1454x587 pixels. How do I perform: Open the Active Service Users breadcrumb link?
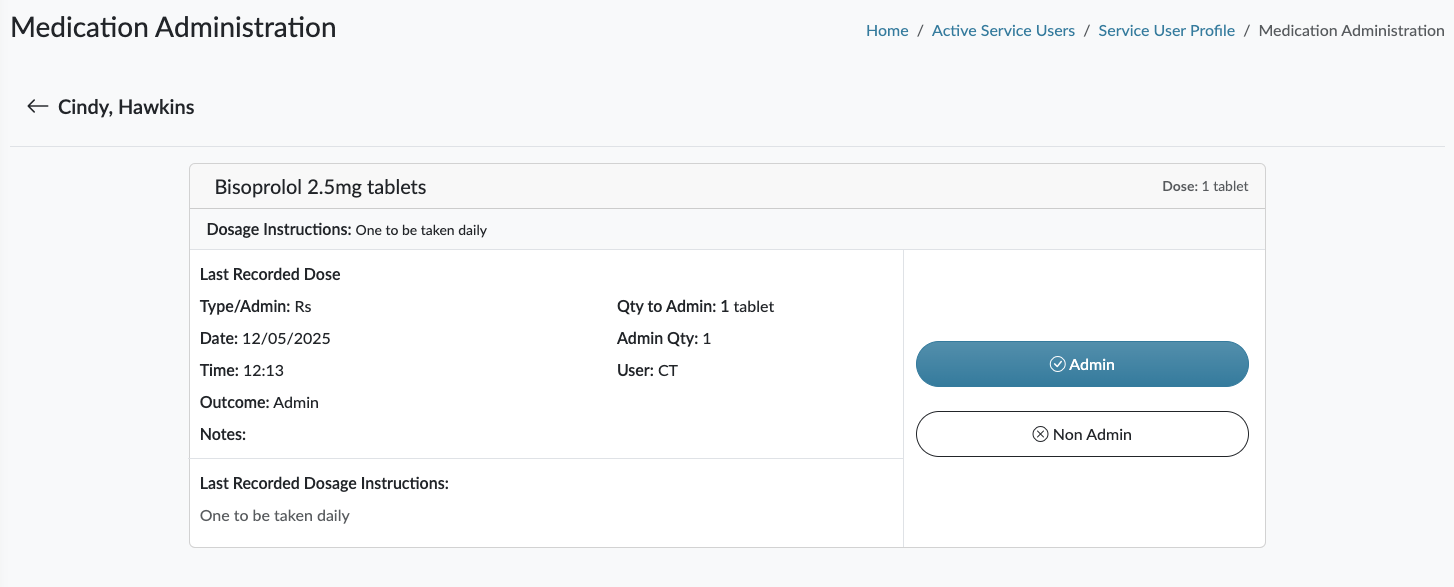1003,31
